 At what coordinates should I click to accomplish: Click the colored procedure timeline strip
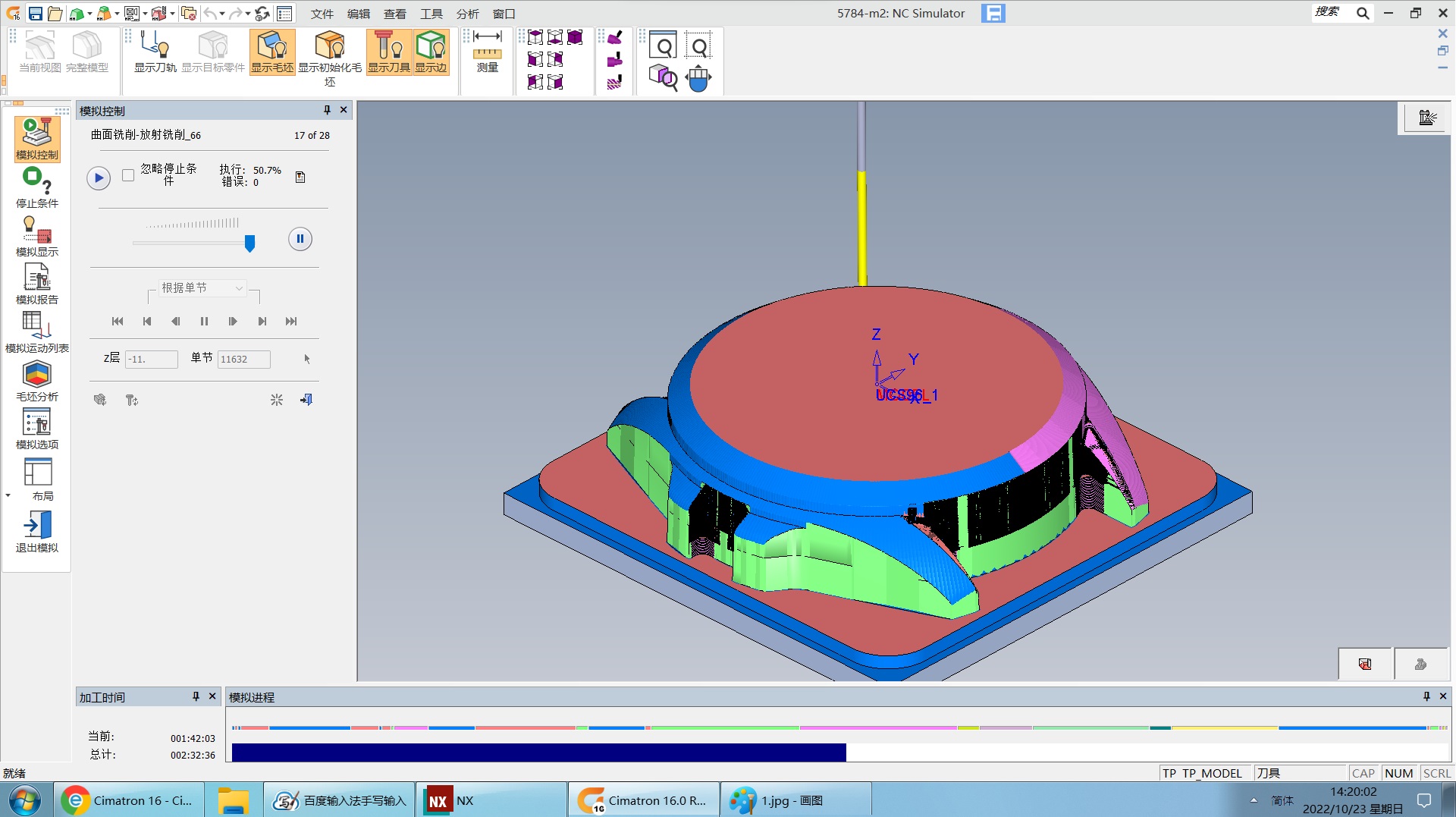pos(840,728)
